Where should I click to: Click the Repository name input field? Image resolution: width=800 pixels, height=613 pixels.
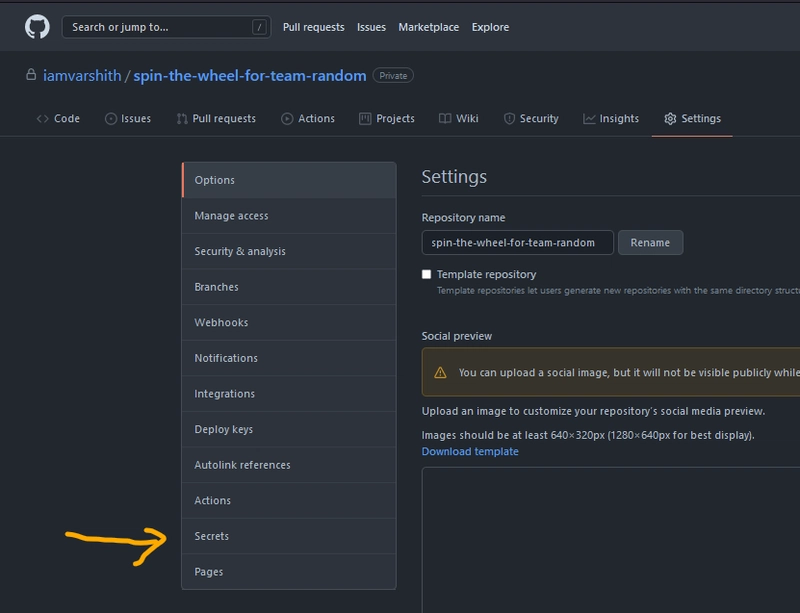click(x=517, y=242)
